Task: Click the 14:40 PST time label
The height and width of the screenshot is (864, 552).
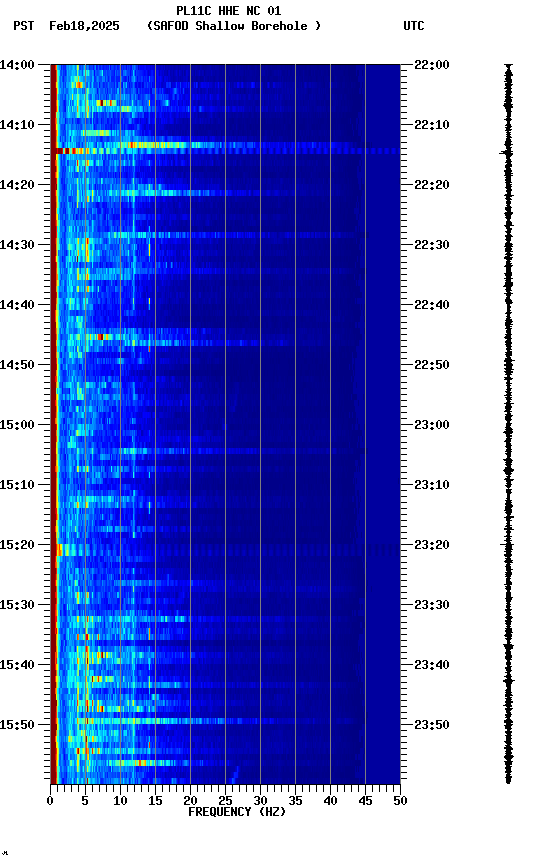Action: [17, 305]
